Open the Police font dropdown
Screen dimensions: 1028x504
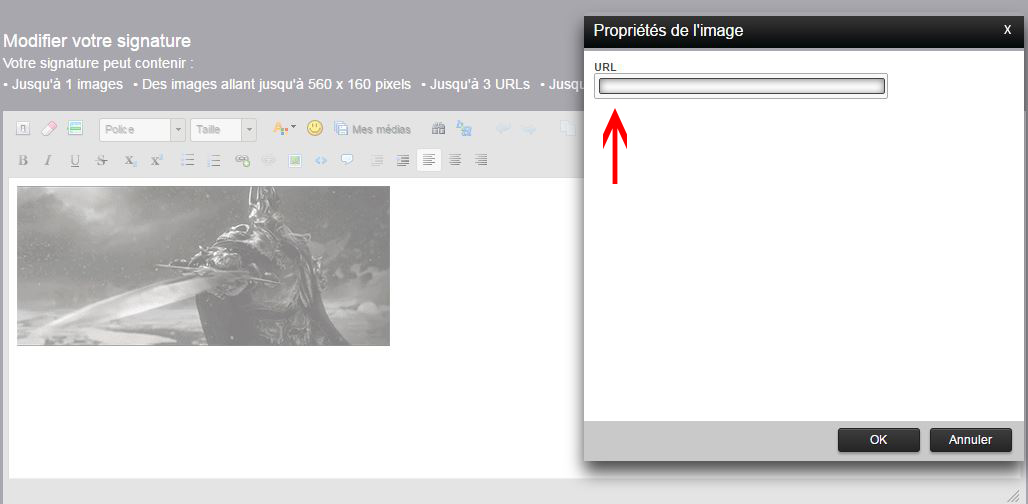coord(142,130)
